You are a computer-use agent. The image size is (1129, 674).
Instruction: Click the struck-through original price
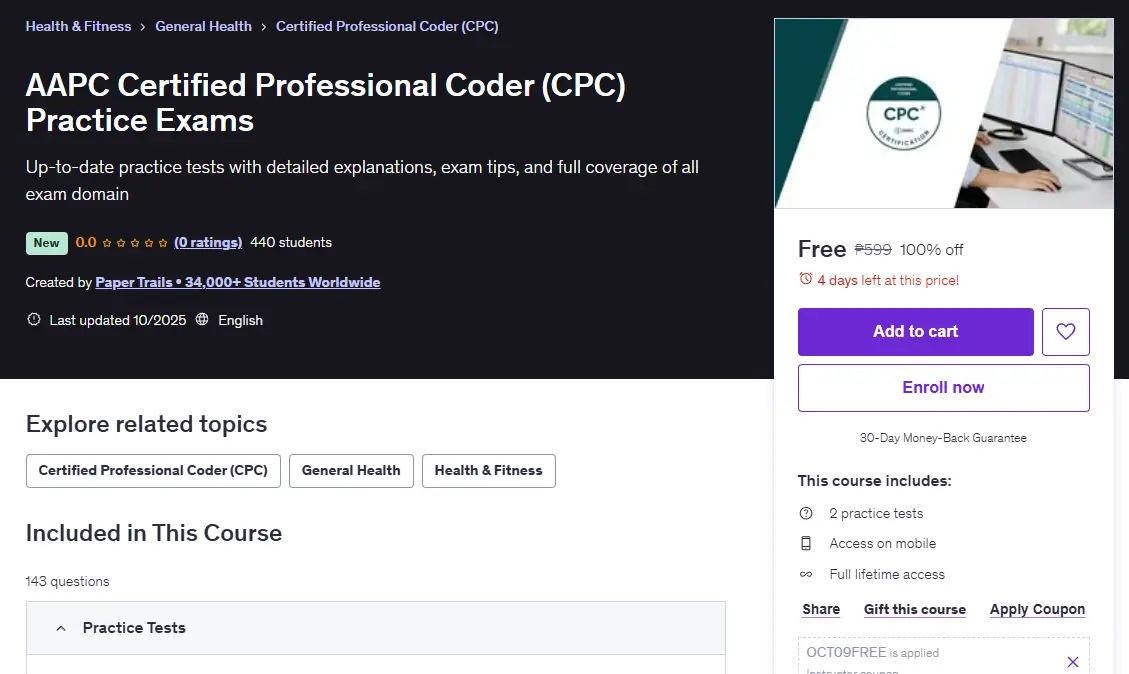pyautogui.click(x=873, y=250)
